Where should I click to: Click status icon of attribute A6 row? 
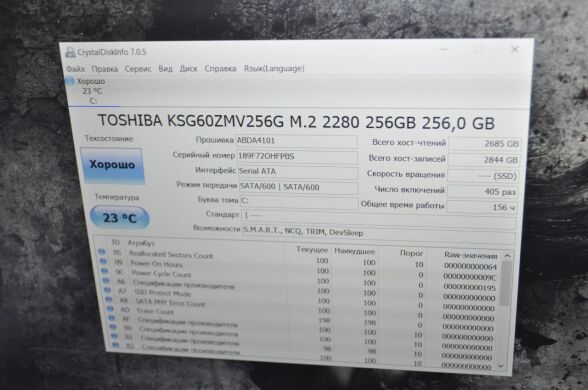pyautogui.click(x=106, y=280)
